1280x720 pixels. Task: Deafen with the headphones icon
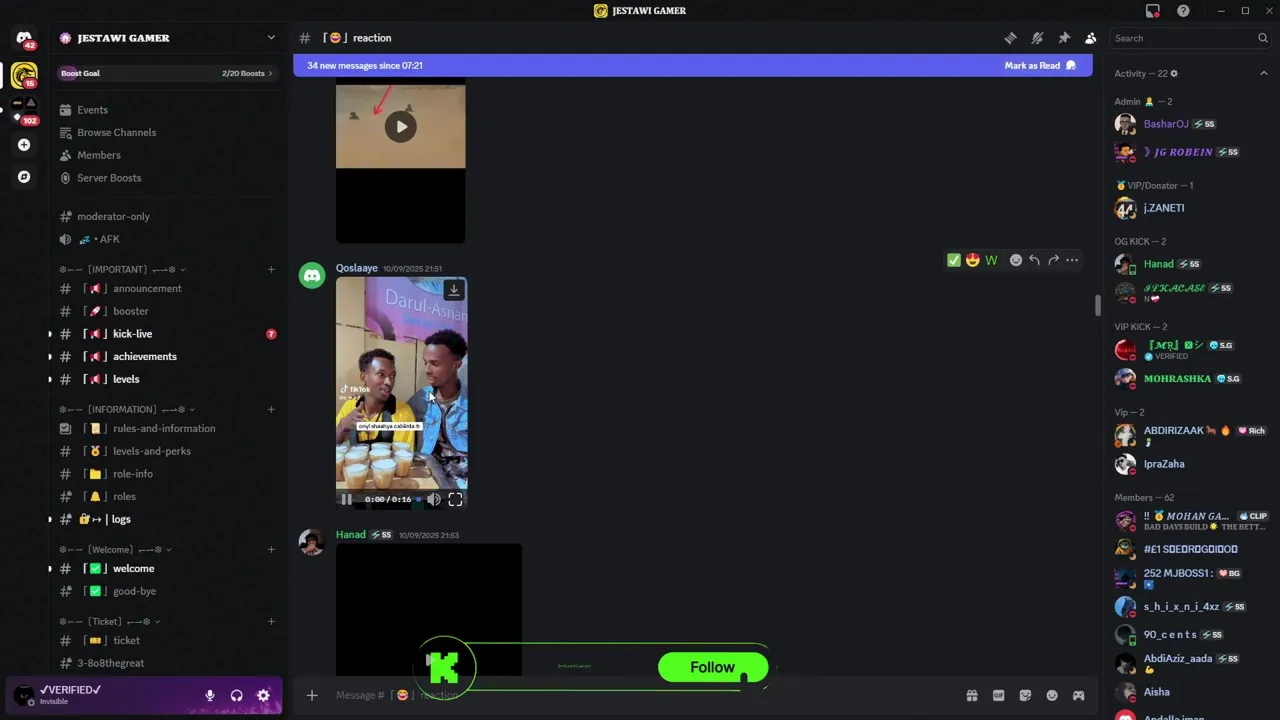click(x=237, y=695)
